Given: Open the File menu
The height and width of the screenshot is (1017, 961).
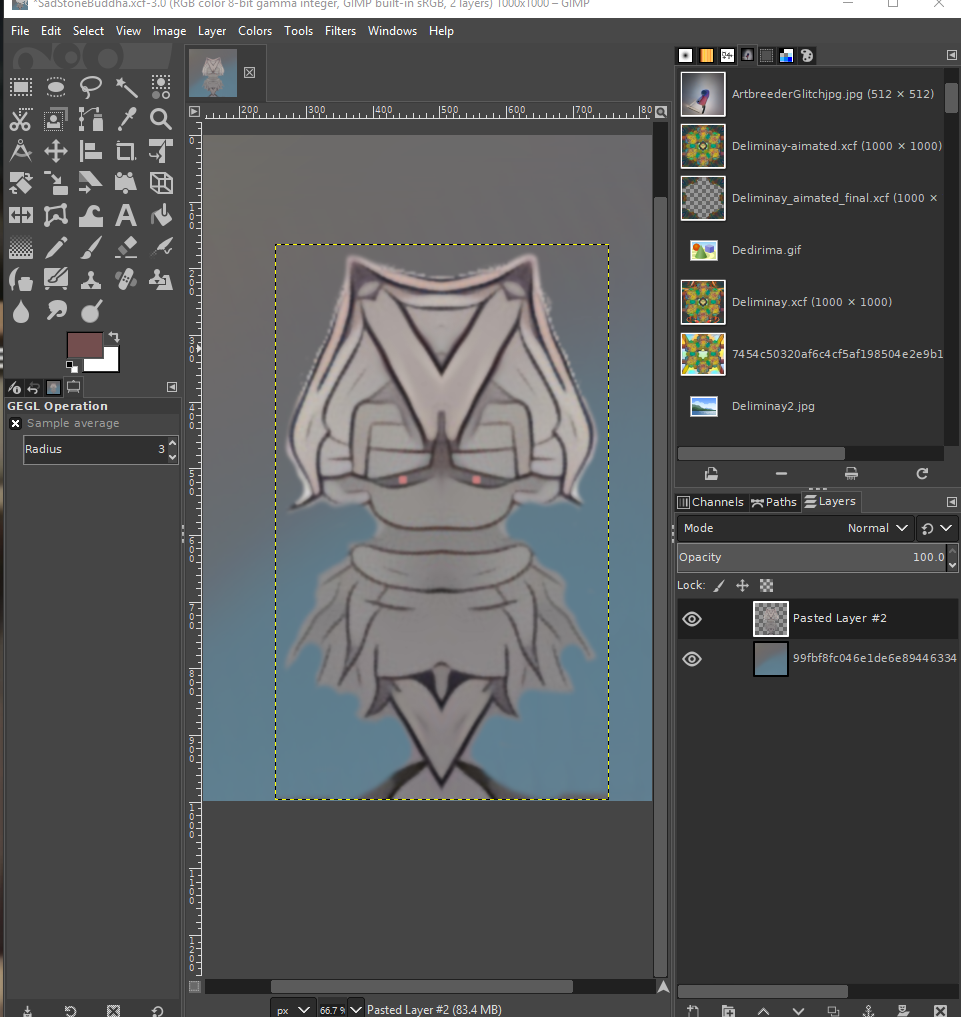Looking at the screenshot, I should pyautogui.click(x=20, y=31).
